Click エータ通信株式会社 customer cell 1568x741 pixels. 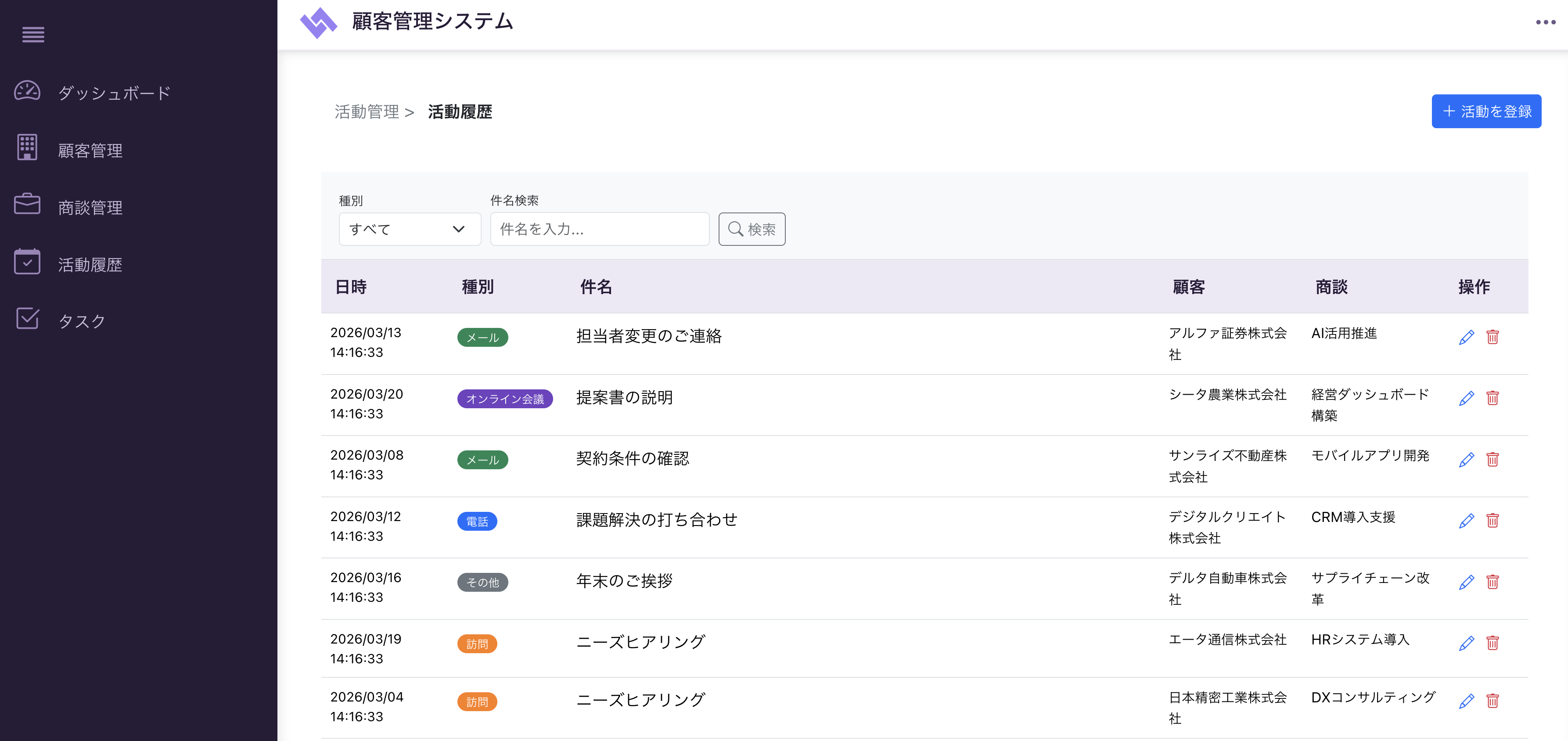[1228, 639]
